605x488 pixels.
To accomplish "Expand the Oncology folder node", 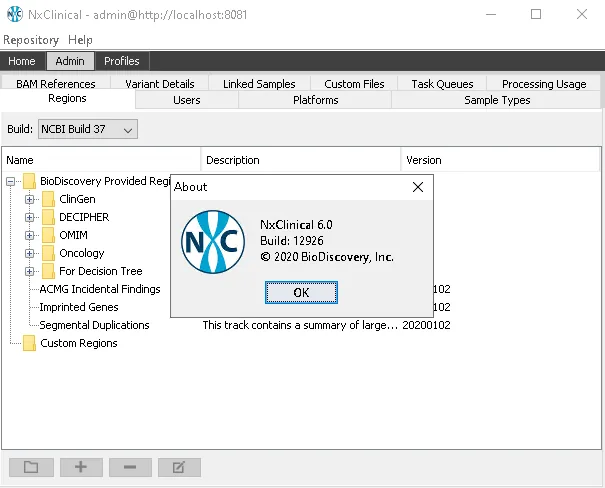I will click(29, 253).
